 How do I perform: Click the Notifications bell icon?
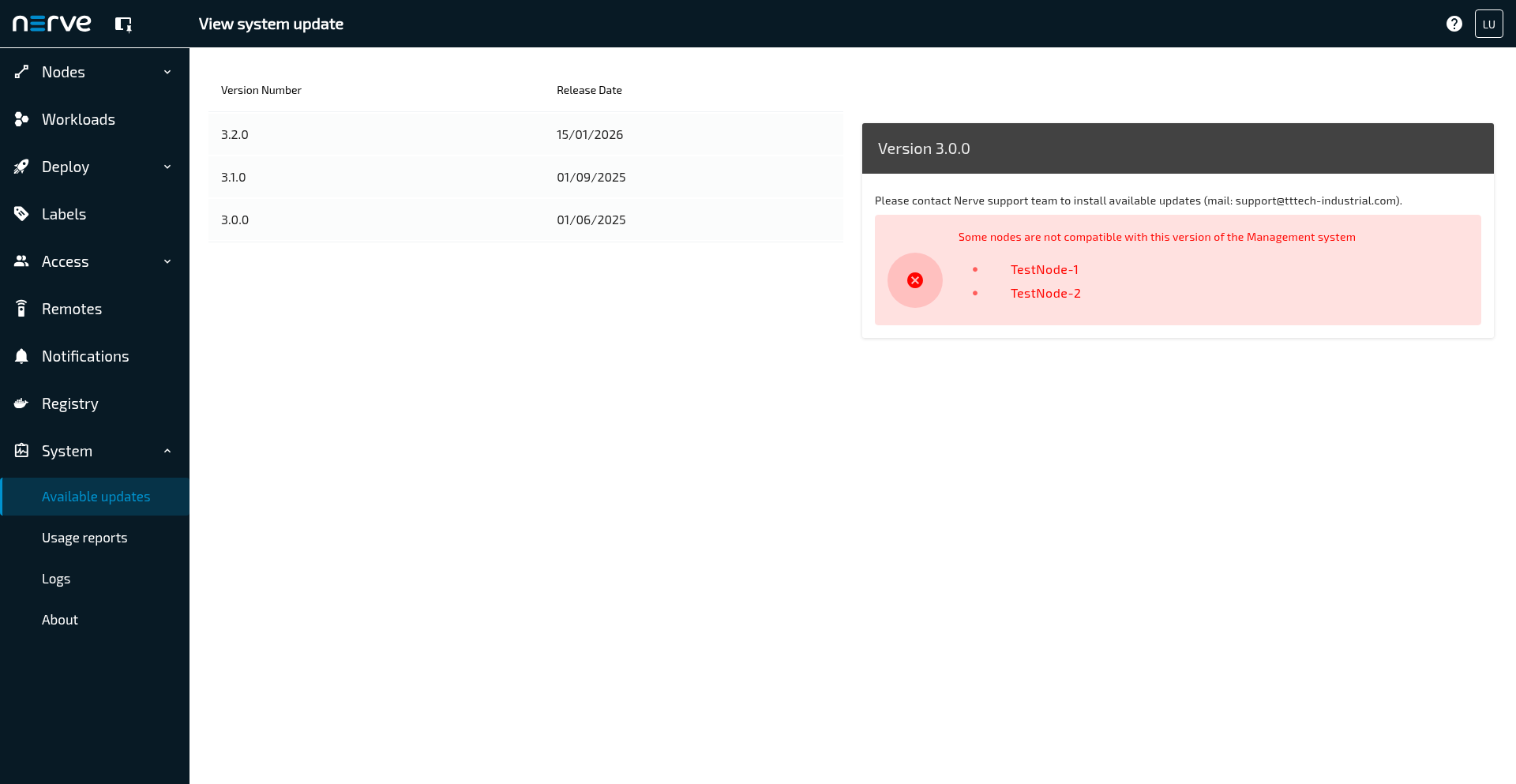[21, 356]
